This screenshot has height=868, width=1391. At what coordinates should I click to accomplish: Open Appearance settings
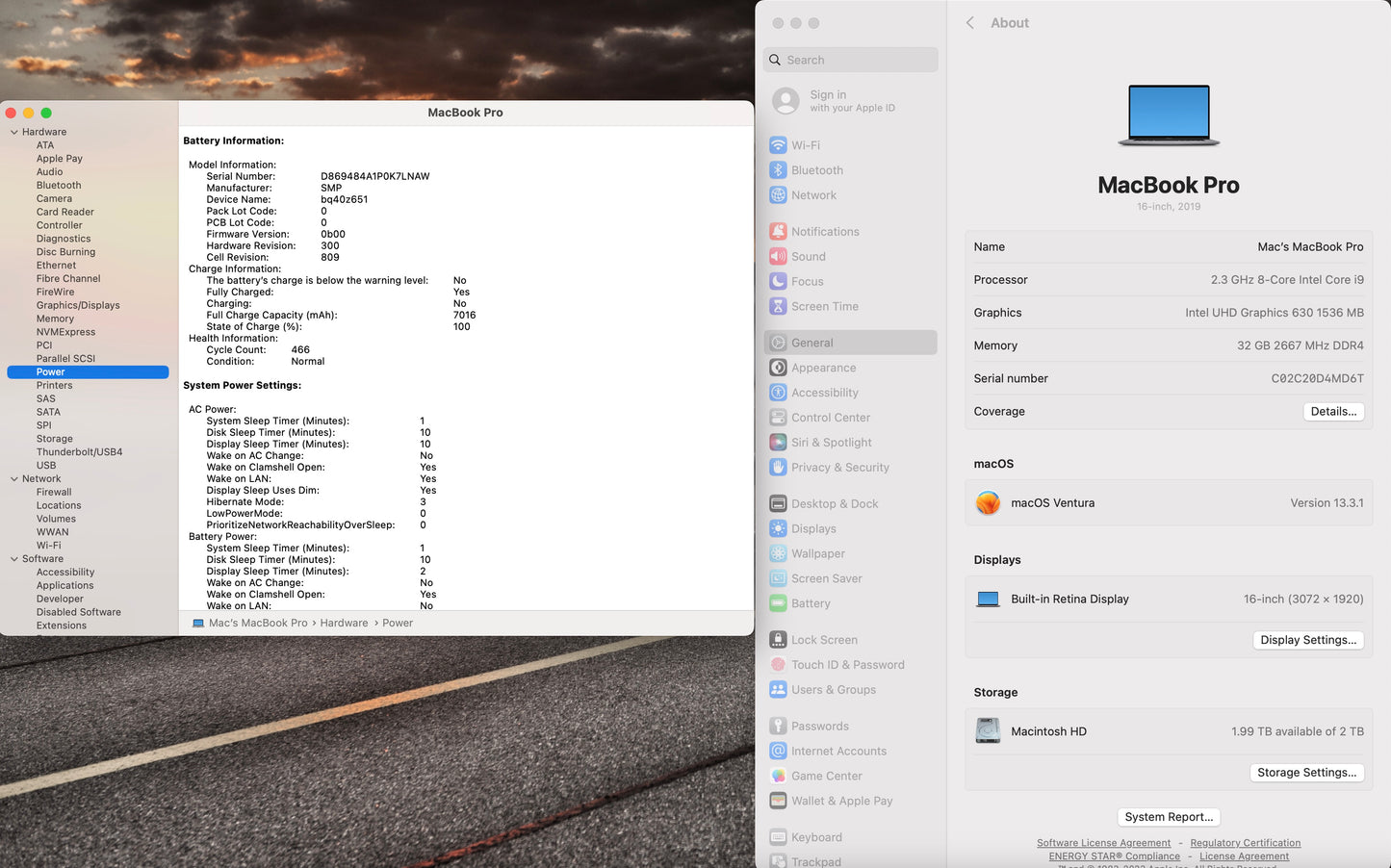pyautogui.click(x=823, y=367)
